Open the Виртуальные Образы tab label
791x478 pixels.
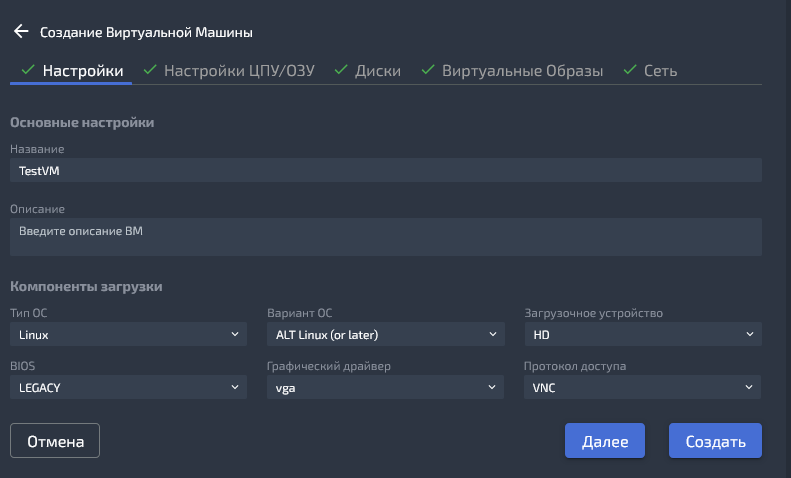pos(522,71)
